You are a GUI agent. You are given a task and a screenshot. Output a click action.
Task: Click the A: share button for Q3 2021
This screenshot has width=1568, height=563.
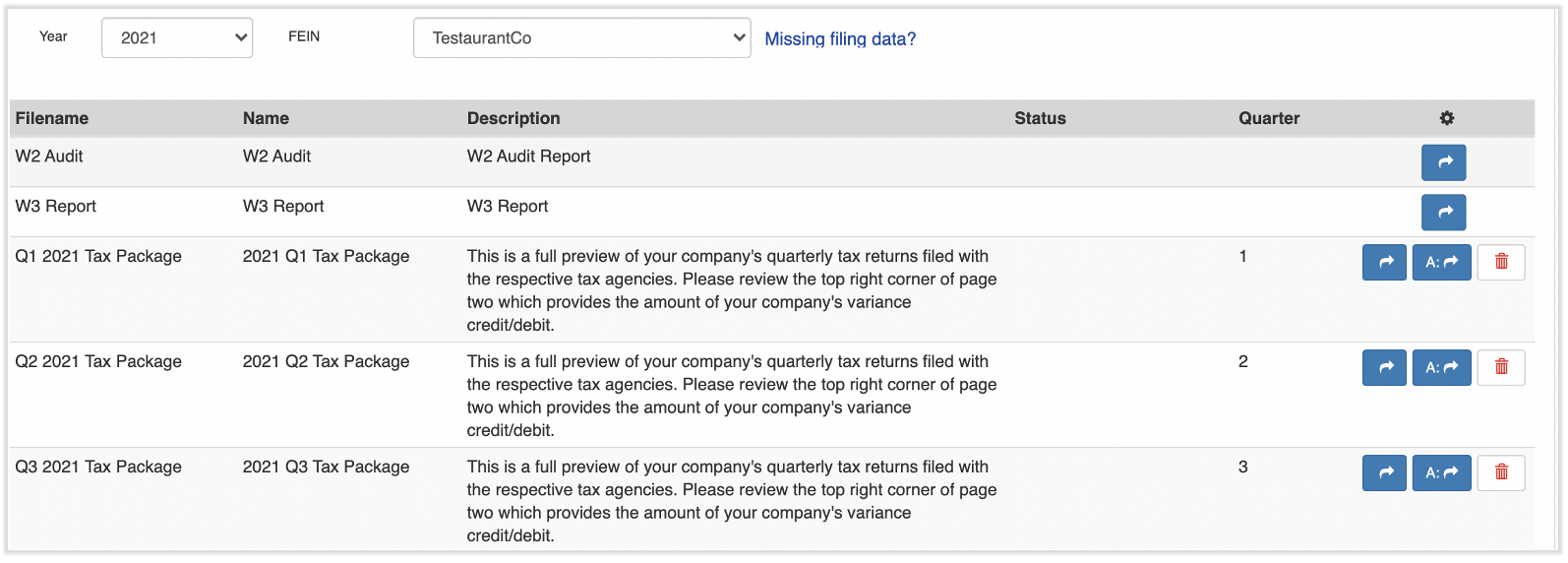1441,473
